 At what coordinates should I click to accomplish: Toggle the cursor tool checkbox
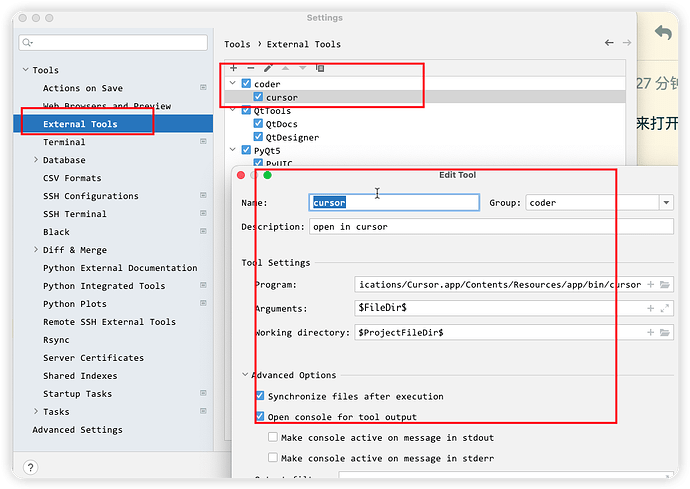tap(258, 97)
